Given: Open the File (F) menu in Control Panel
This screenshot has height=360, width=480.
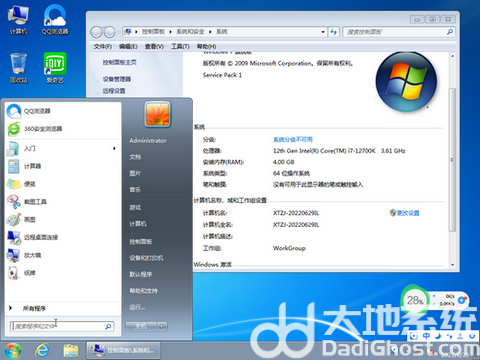Looking at the screenshot, I should [x=102, y=46].
